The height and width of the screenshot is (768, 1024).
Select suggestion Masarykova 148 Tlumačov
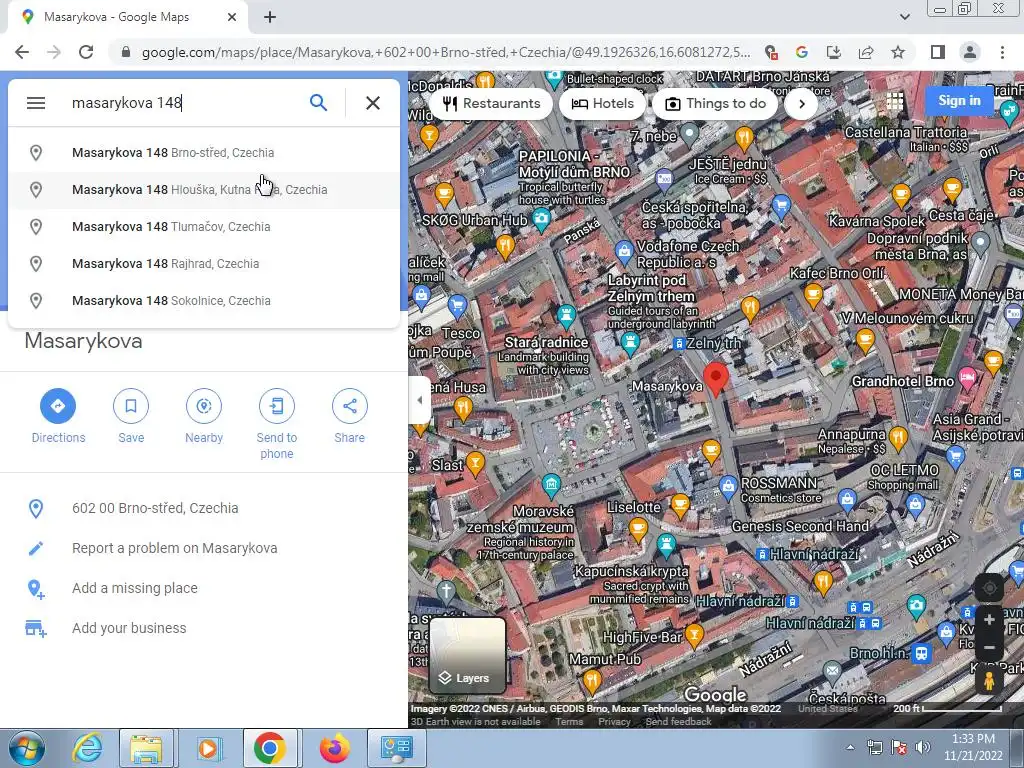pos(204,227)
